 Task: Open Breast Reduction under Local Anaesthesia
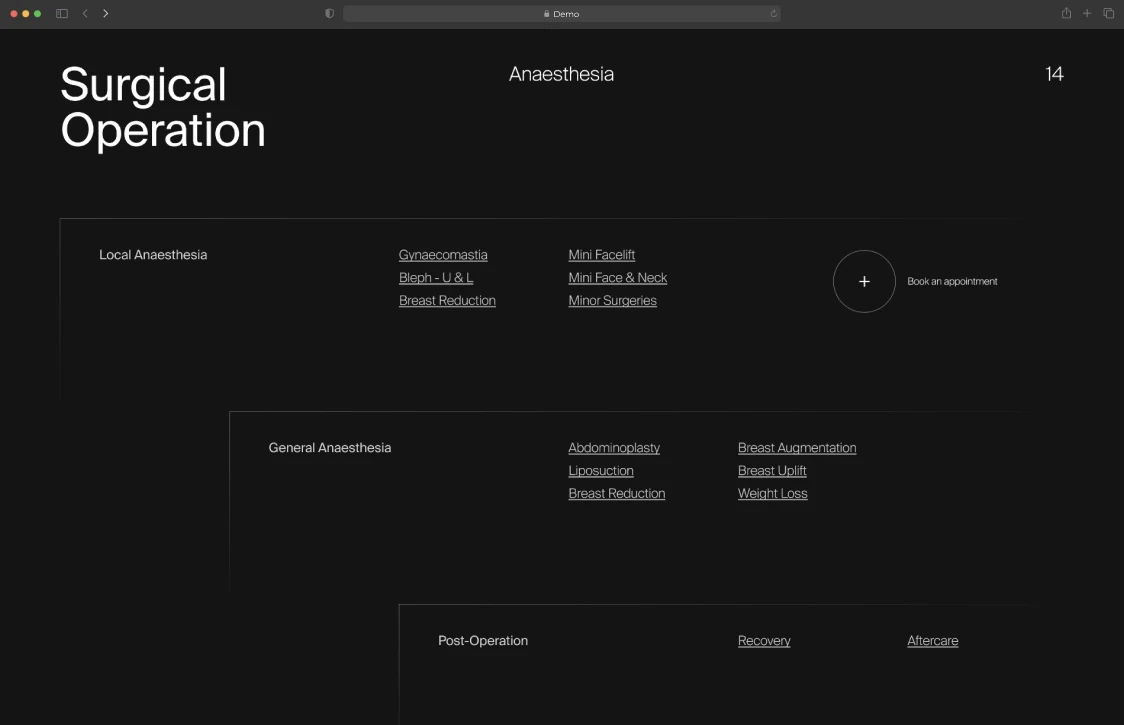pos(447,300)
